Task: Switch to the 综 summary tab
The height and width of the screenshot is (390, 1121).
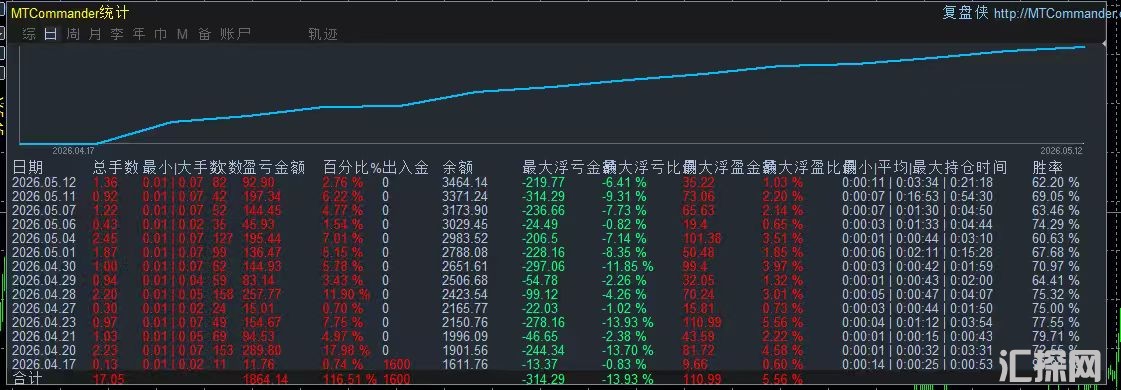Action: (x=29, y=34)
